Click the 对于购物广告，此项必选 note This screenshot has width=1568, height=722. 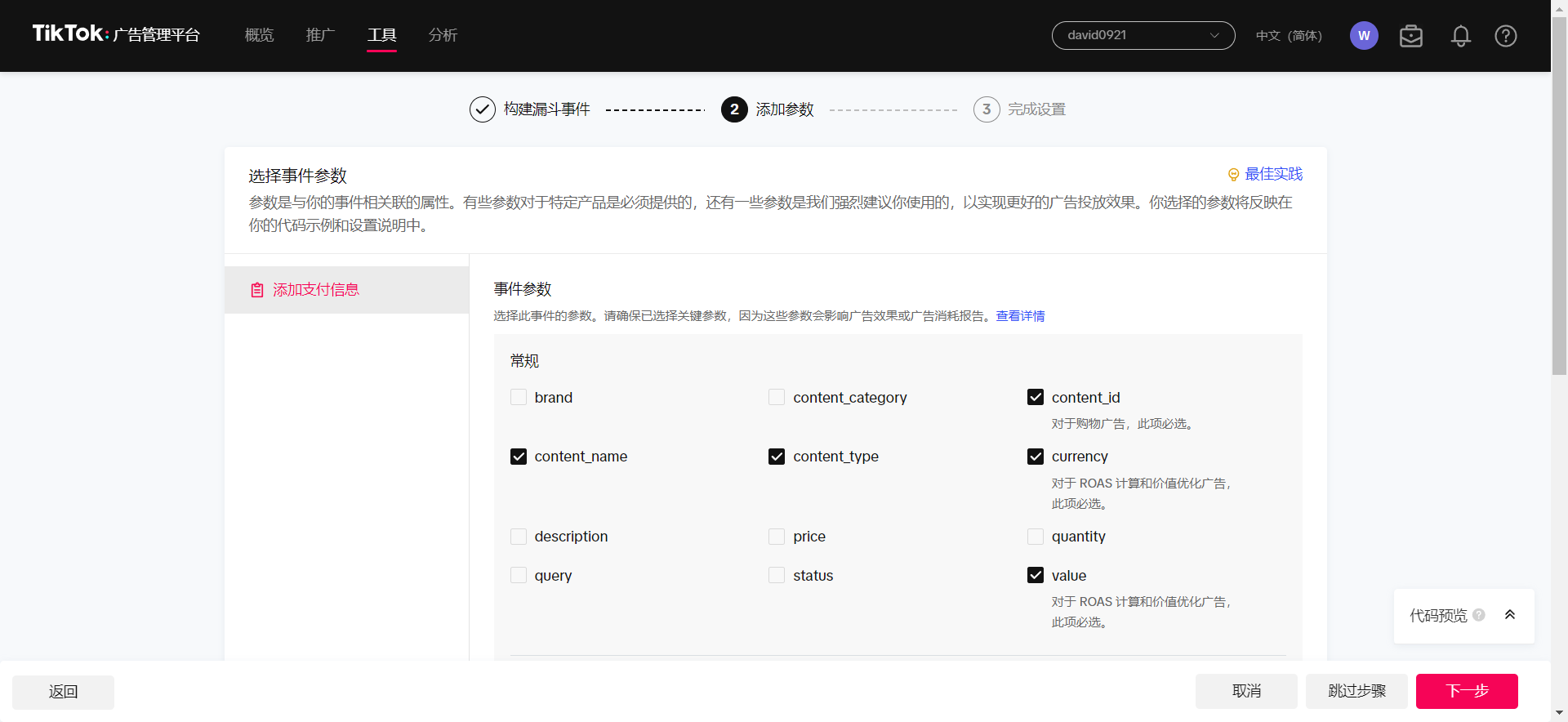(x=1123, y=424)
